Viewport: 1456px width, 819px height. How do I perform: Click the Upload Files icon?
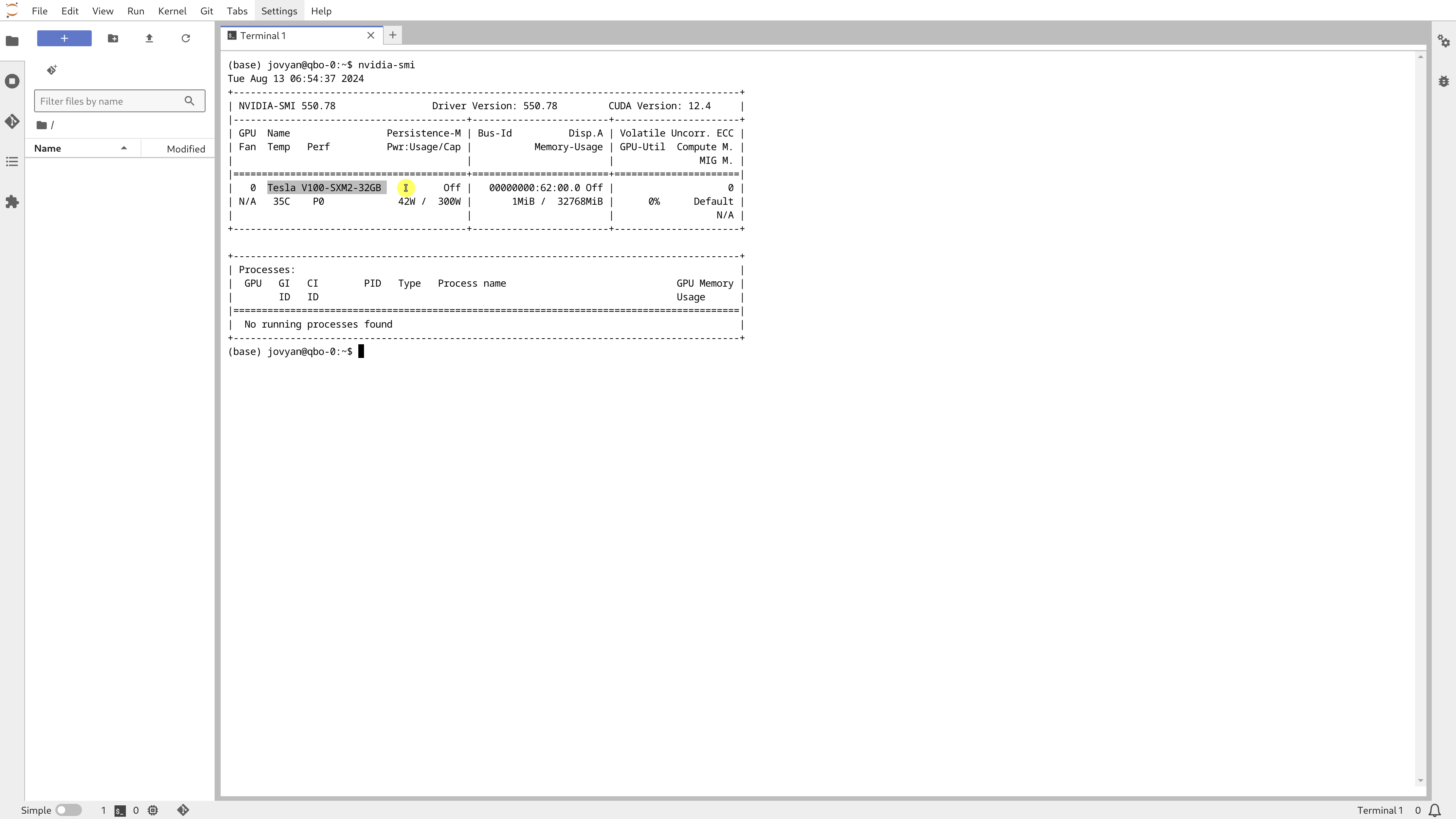coord(149,38)
